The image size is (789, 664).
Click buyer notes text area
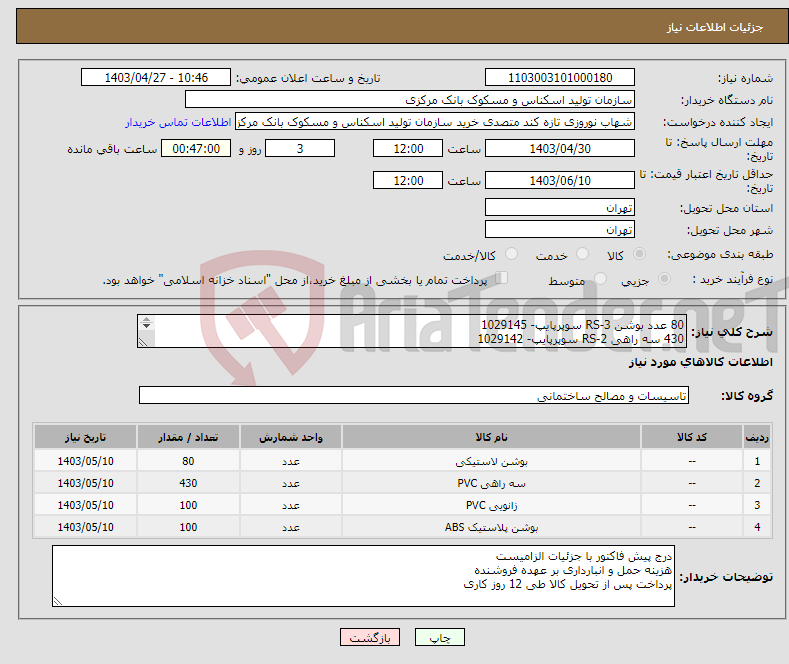click(363, 576)
